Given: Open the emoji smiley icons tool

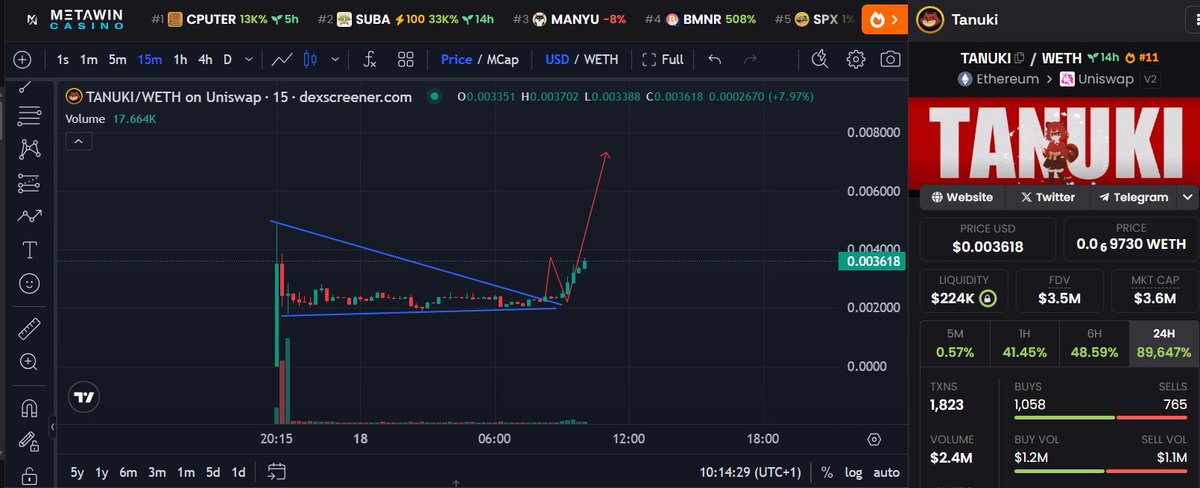Looking at the screenshot, I should 29,284.
